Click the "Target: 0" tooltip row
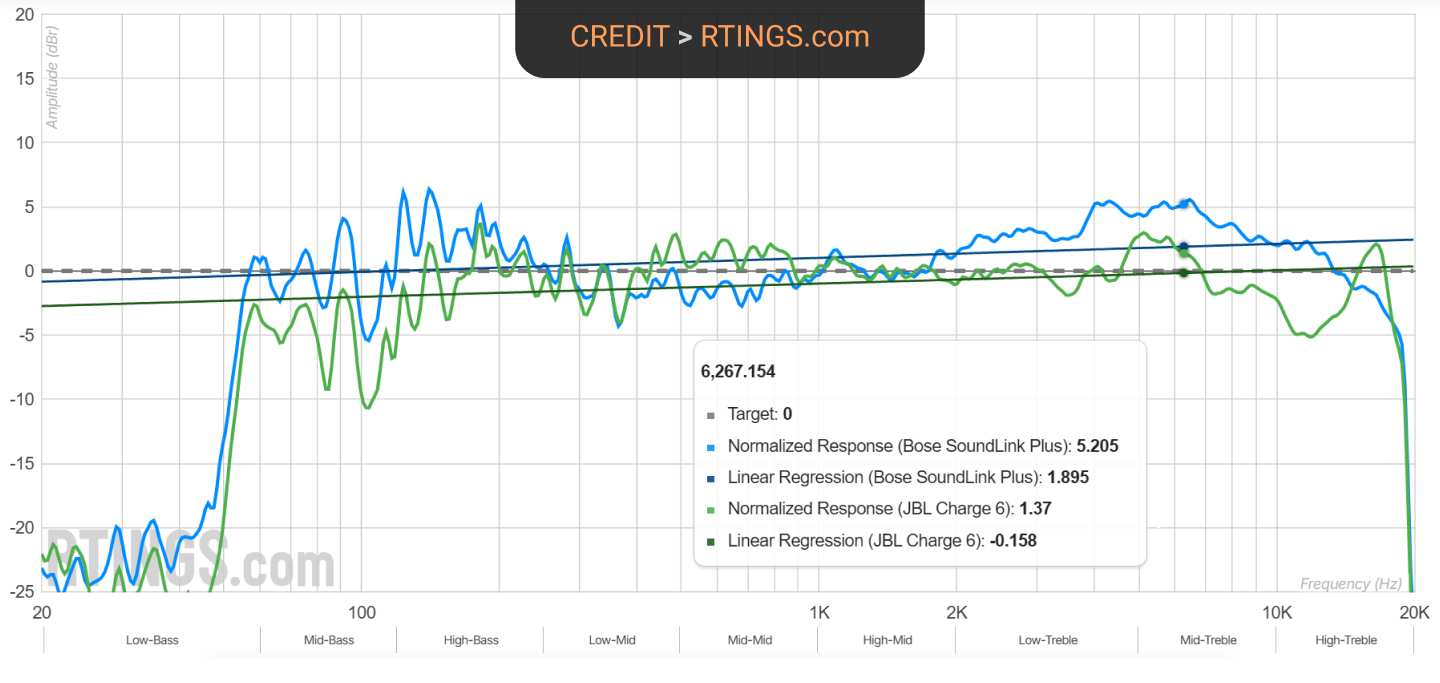 760,414
